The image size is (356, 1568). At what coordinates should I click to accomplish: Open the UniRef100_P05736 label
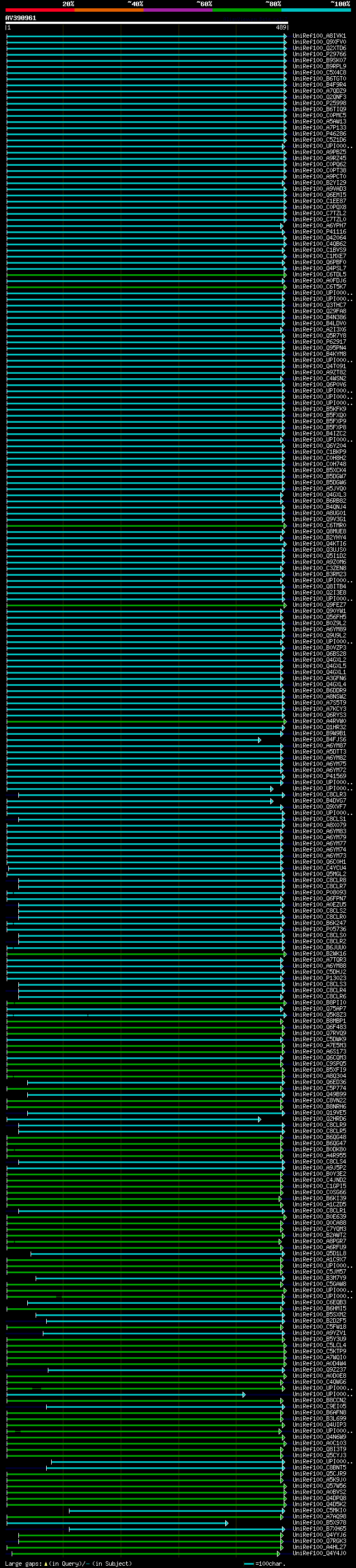[x=319, y=929]
